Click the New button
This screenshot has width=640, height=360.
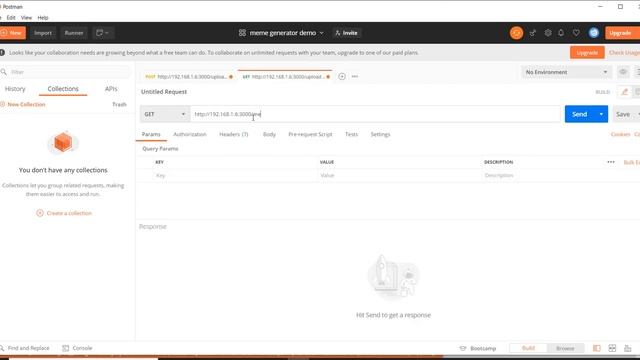coord(12,33)
